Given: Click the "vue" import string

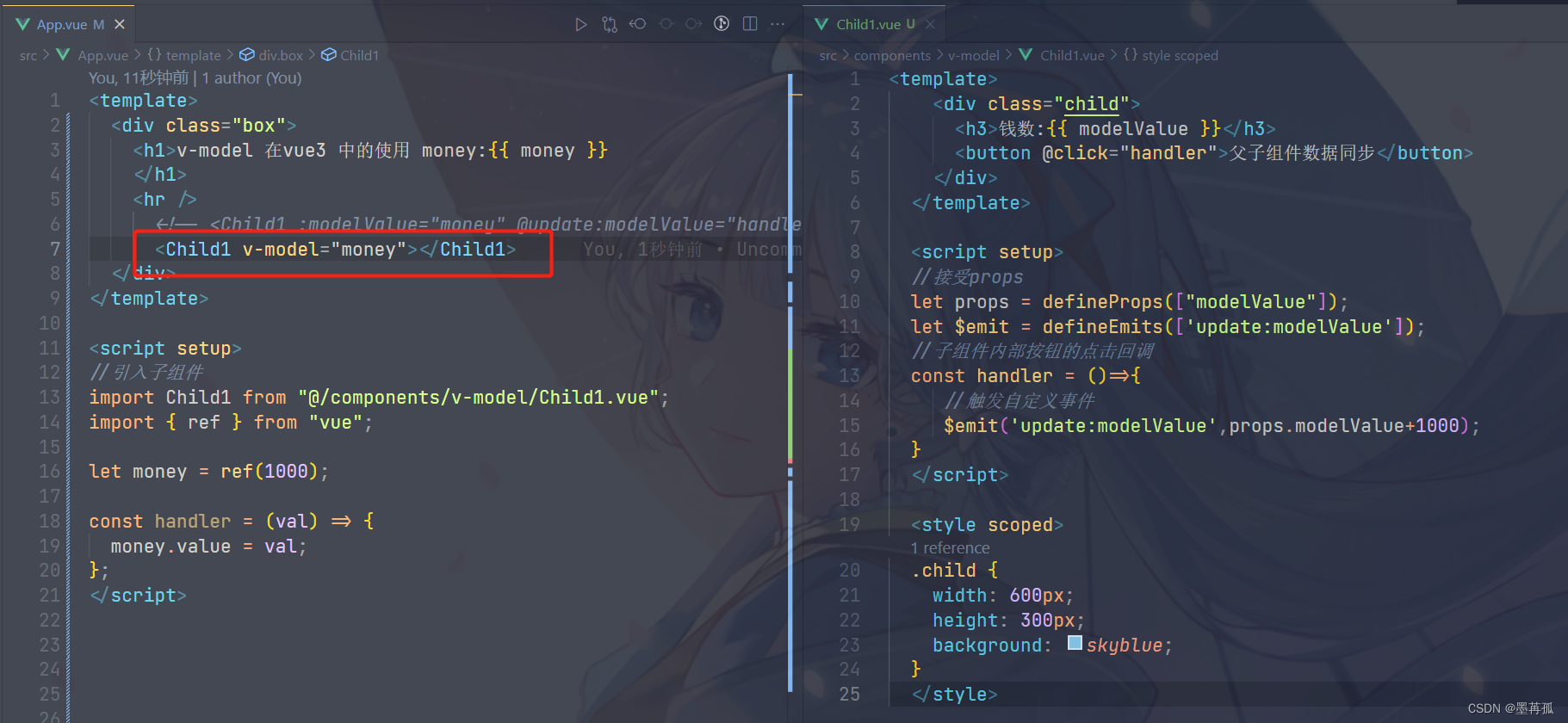Looking at the screenshot, I should [336, 423].
